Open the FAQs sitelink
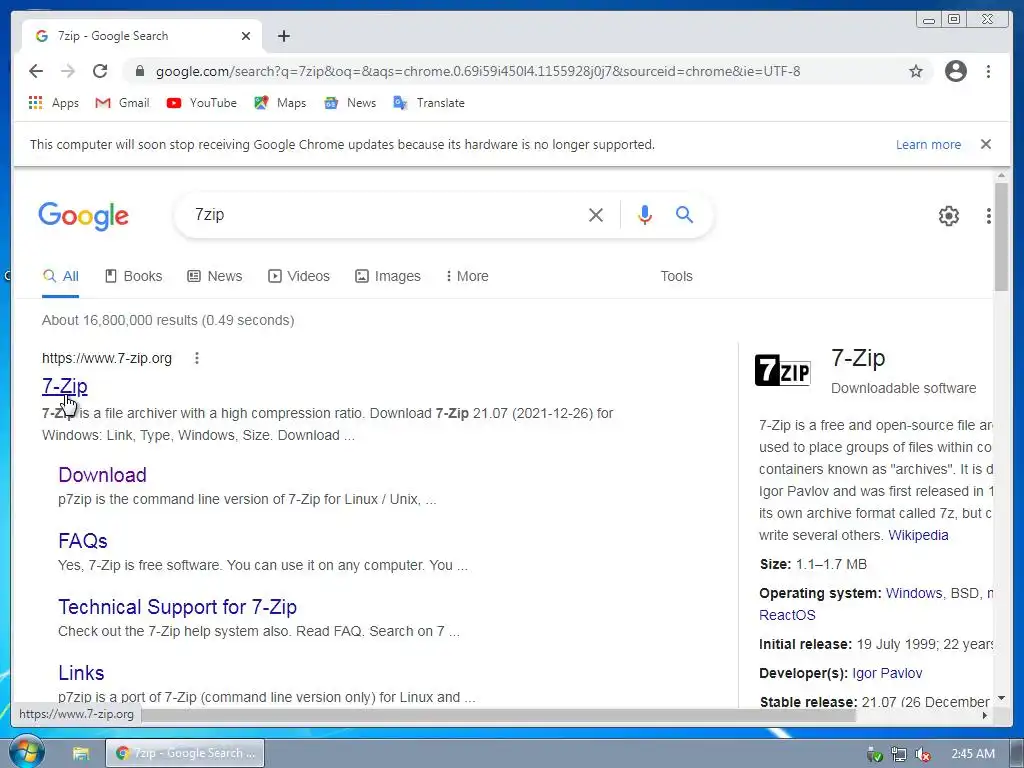Viewport: 1024px width, 768px height. tap(83, 541)
